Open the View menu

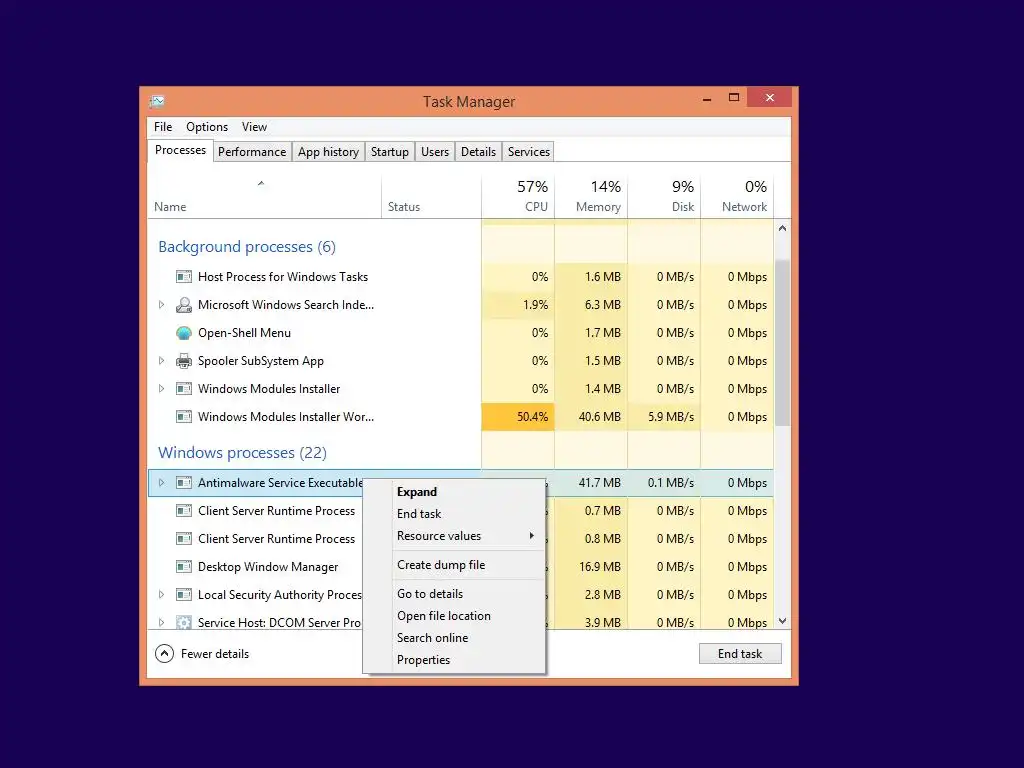coord(254,127)
